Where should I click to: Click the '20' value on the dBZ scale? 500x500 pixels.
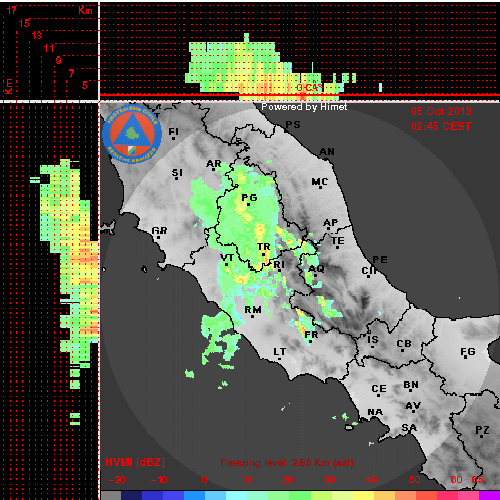[287, 480]
